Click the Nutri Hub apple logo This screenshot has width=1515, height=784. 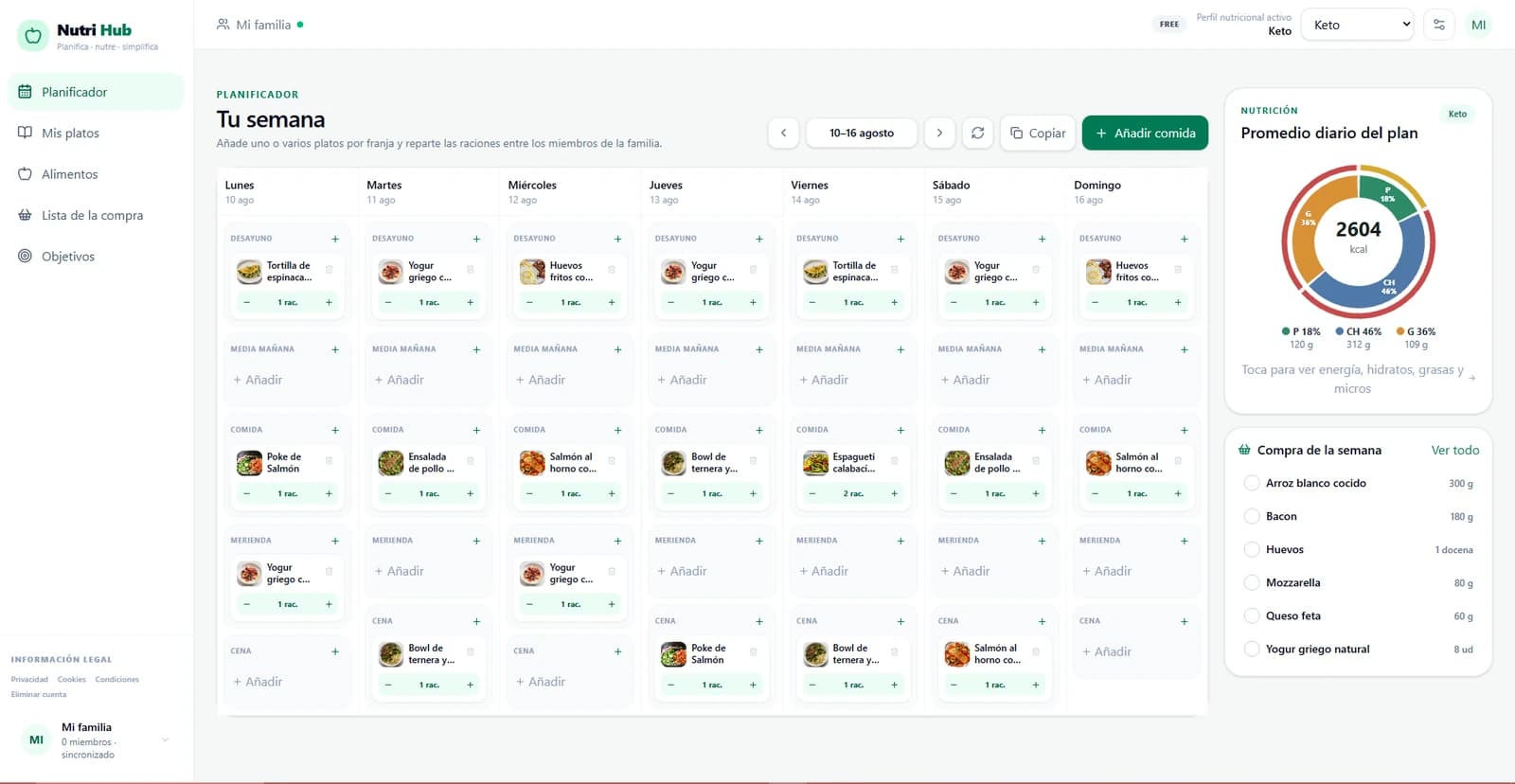point(33,36)
